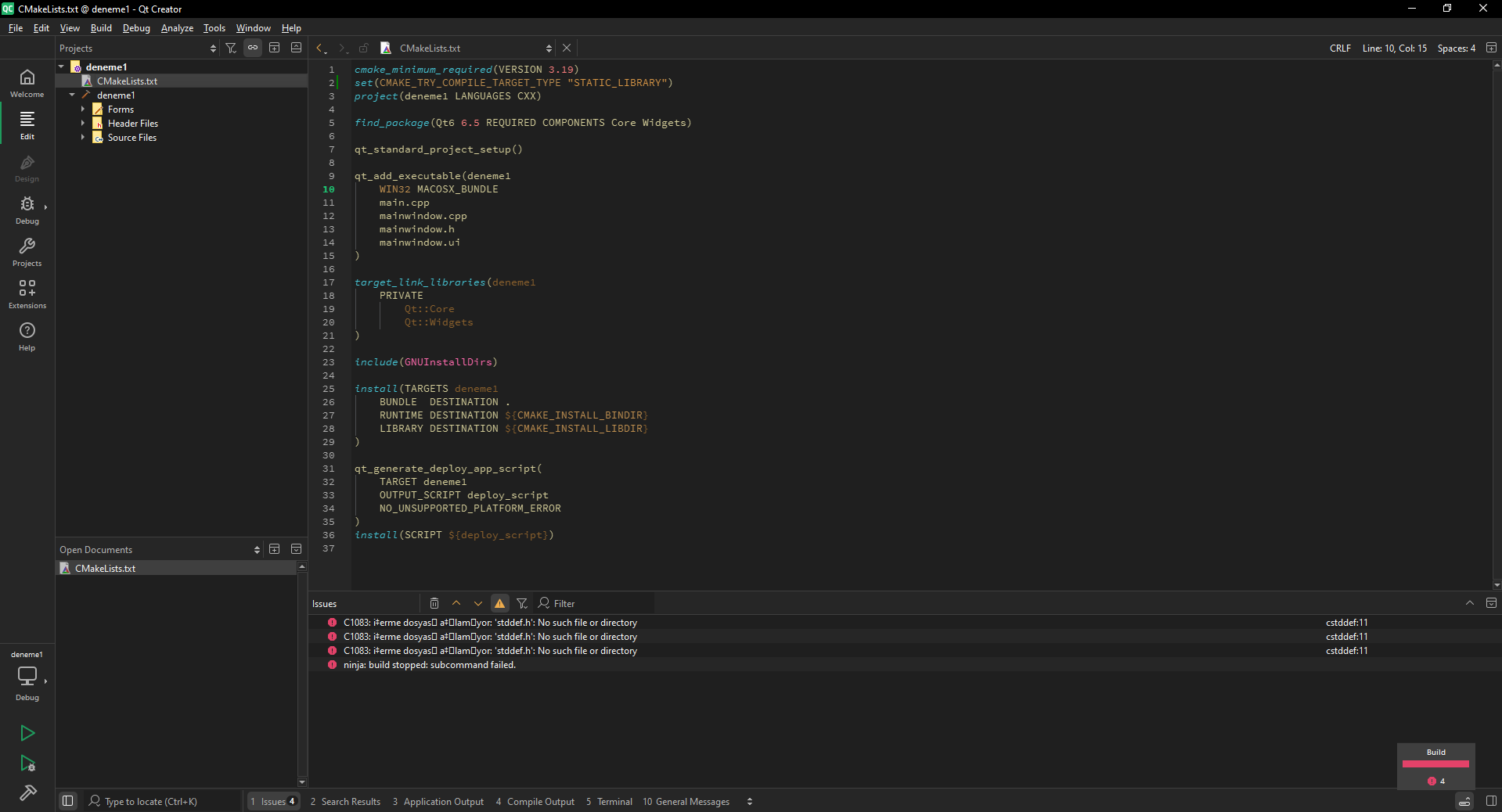Screen dimensions: 1502x812
Task: Open the output panes selector arrows
Action: tap(750, 801)
